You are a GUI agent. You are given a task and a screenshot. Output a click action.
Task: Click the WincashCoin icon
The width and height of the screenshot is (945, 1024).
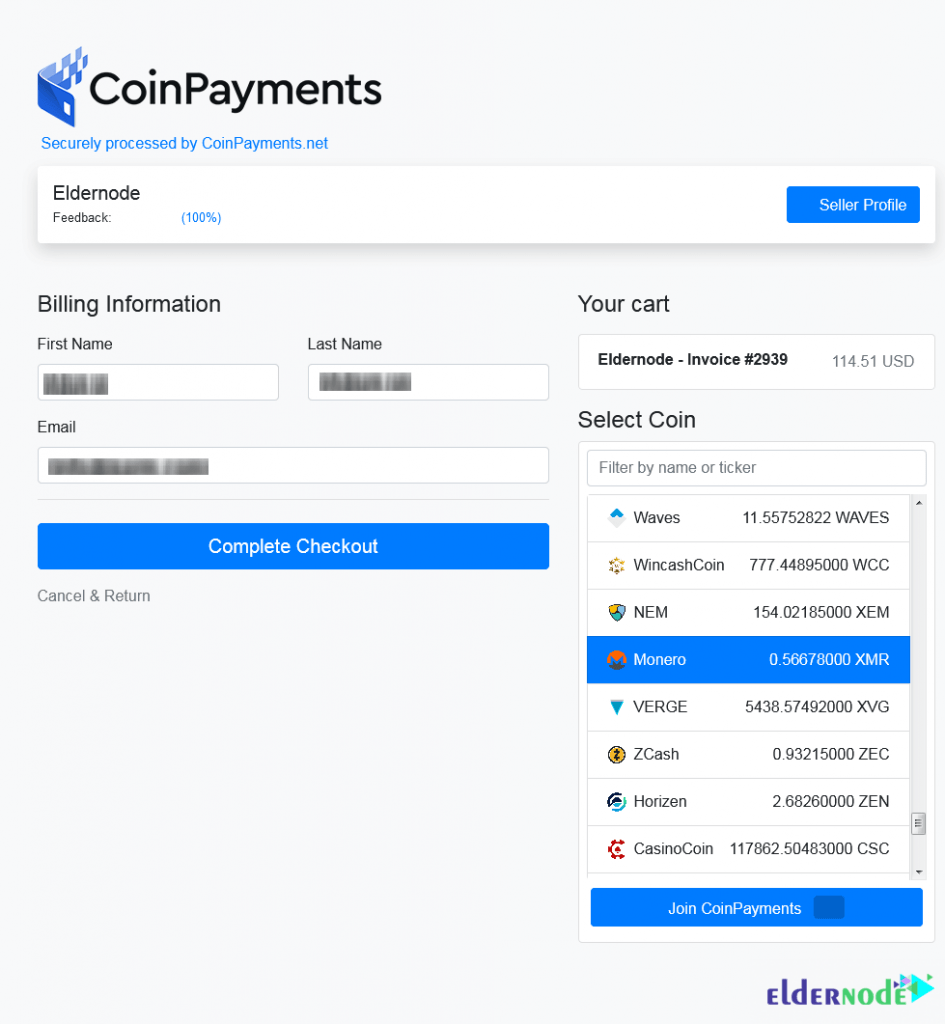pos(617,565)
